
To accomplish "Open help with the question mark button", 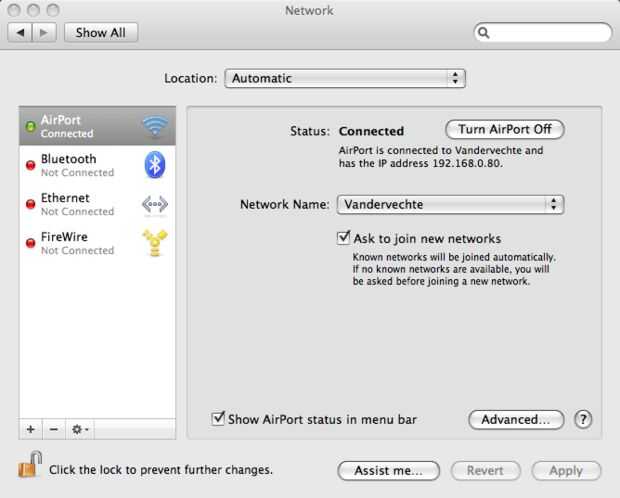I will 583,419.
